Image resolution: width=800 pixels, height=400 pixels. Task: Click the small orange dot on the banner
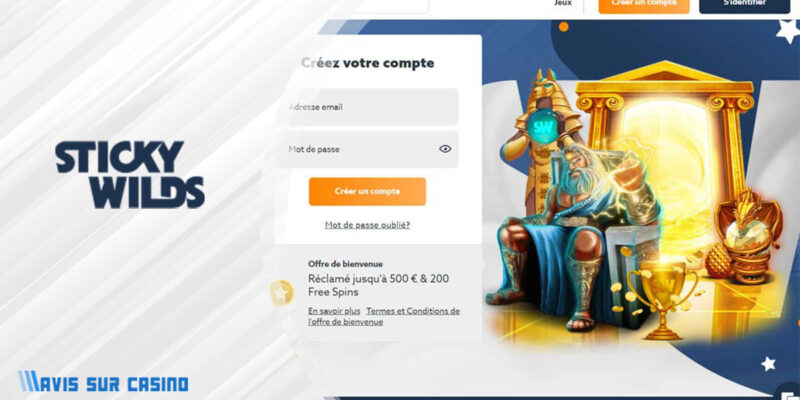564,27
